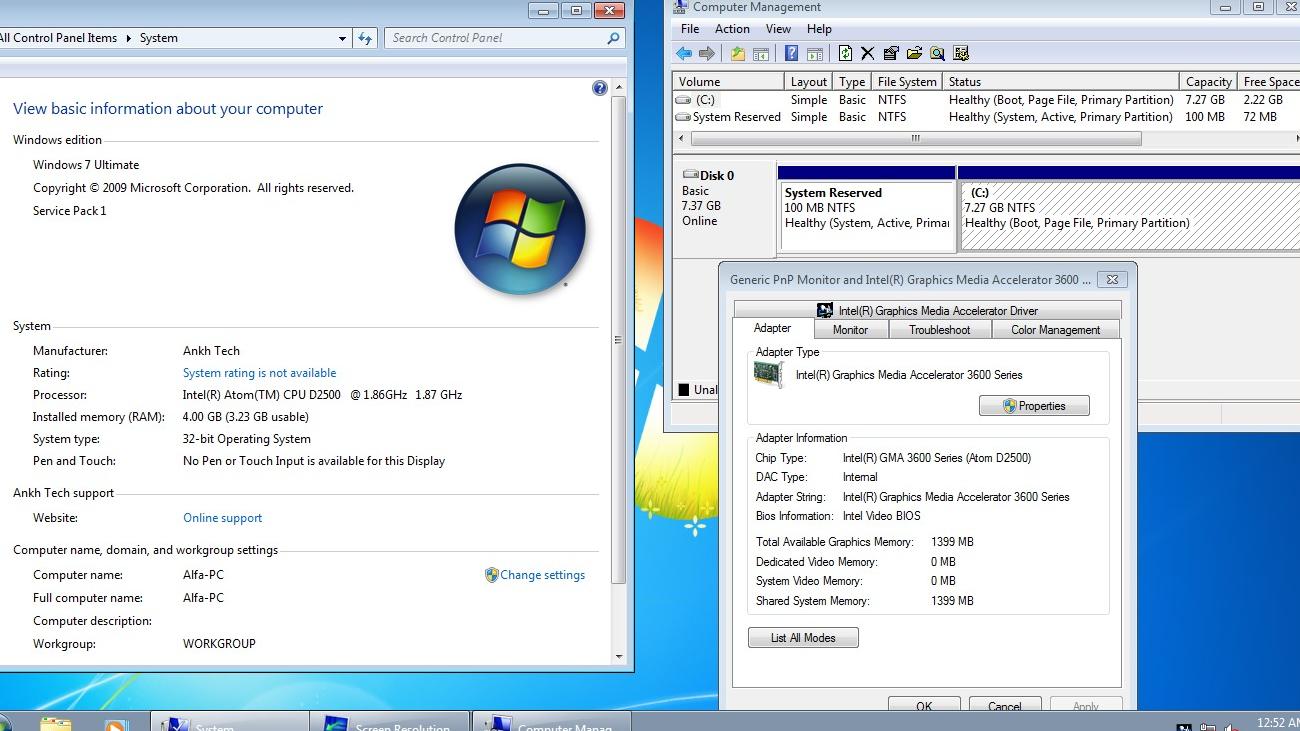Click the '72 MB' free space cell
The height and width of the screenshot is (731, 1300).
tap(1260, 117)
